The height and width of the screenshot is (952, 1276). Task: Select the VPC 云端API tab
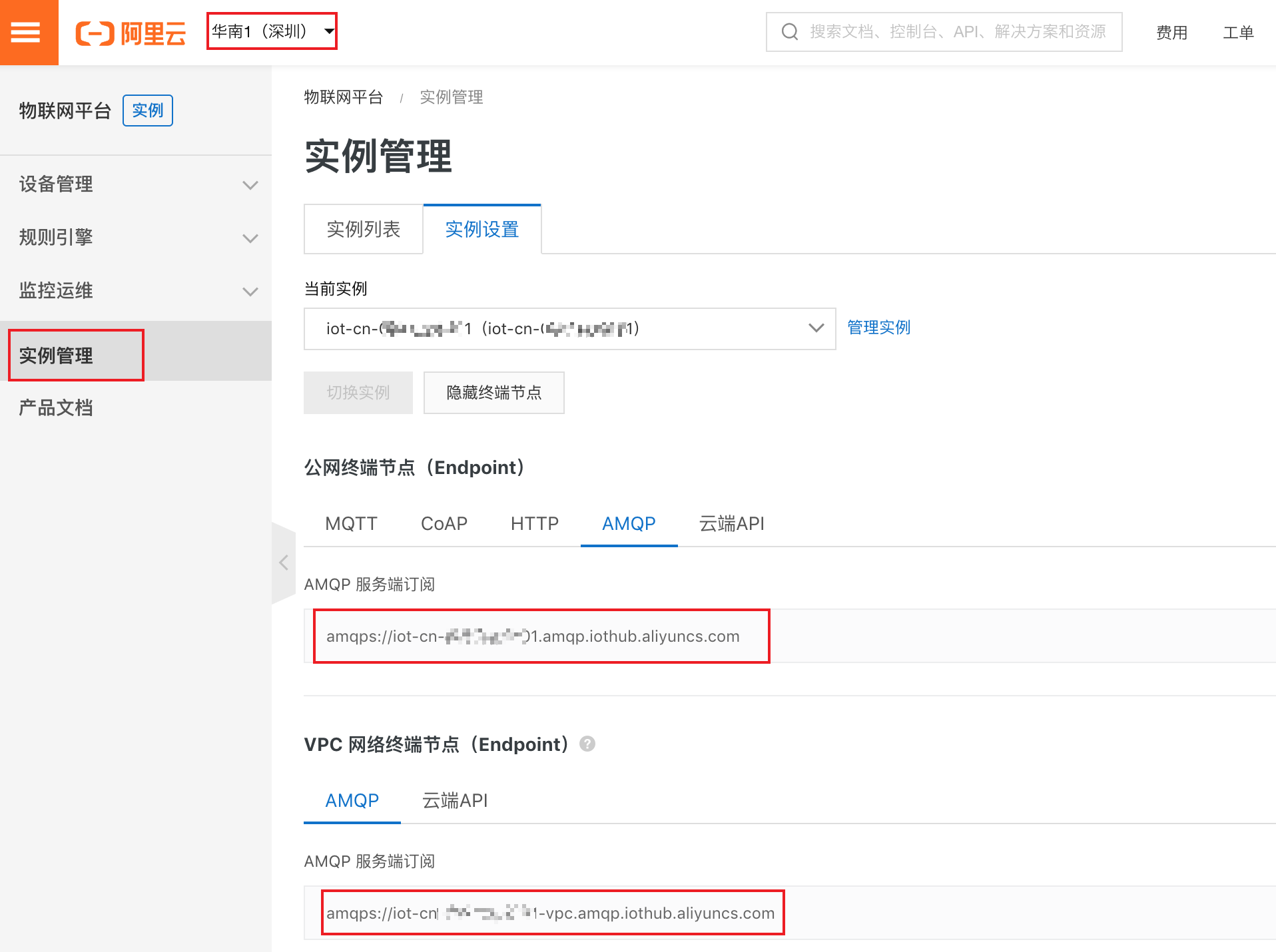[455, 800]
